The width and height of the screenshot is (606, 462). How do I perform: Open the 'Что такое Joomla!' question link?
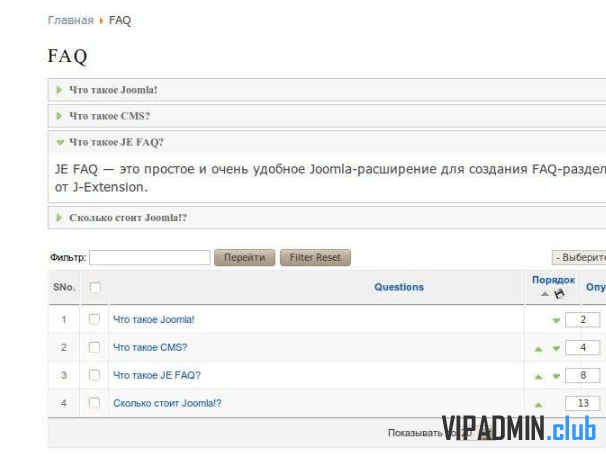coord(154,319)
